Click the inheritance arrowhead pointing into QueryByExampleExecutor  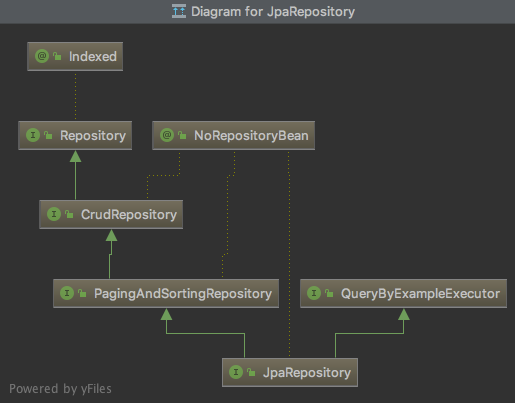pos(404,314)
